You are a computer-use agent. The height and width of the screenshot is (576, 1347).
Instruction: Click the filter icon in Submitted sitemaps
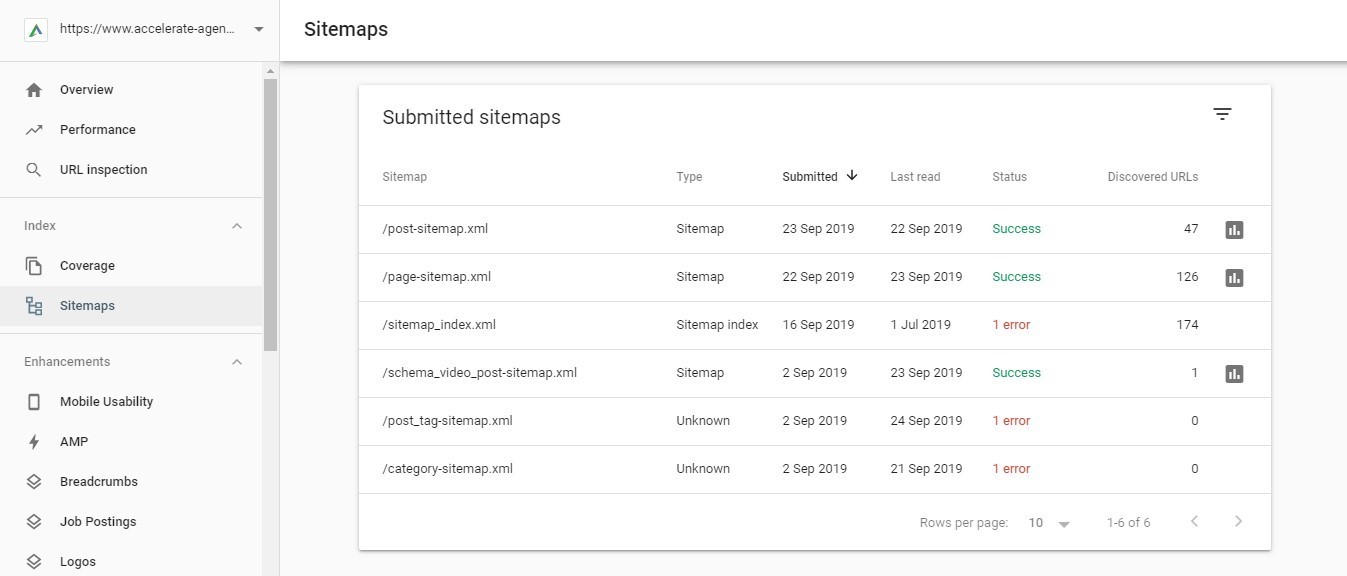point(1222,114)
